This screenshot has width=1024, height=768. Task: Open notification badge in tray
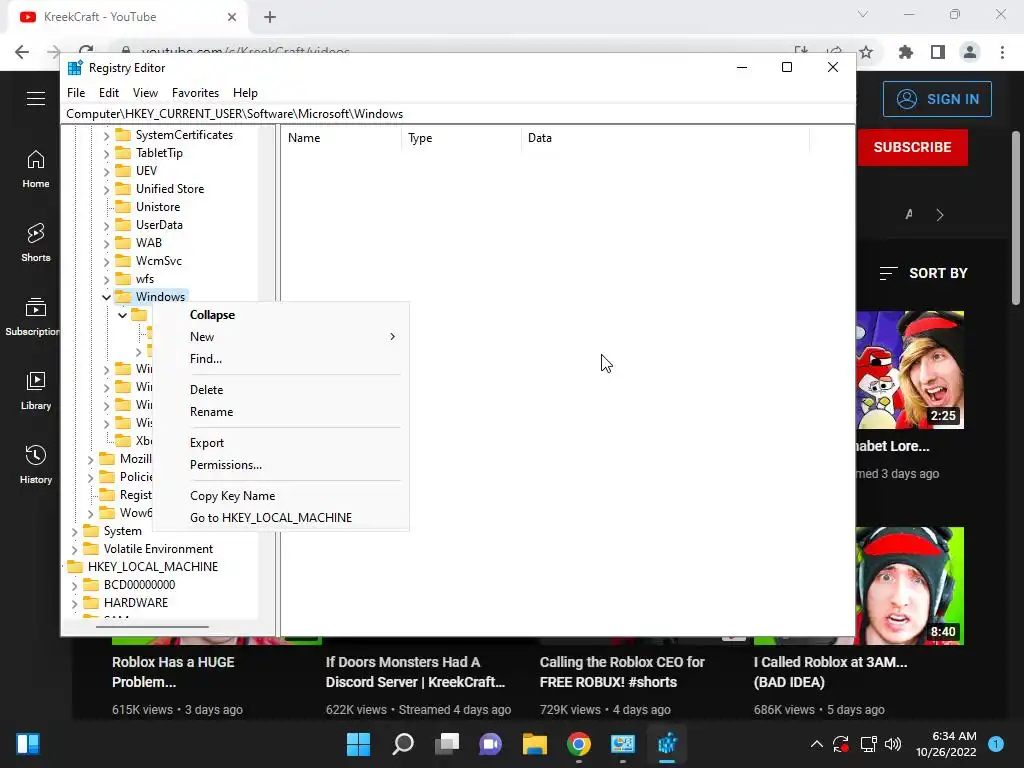[x=996, y=744]
